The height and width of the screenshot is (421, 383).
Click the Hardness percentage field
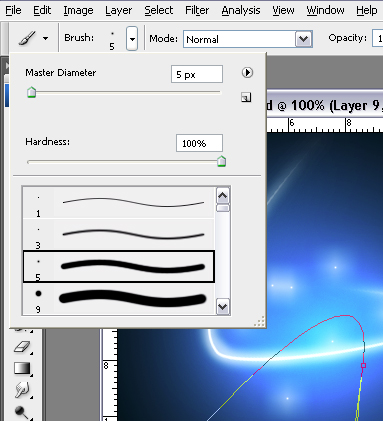pyautogui.click(x=199, y=143)
